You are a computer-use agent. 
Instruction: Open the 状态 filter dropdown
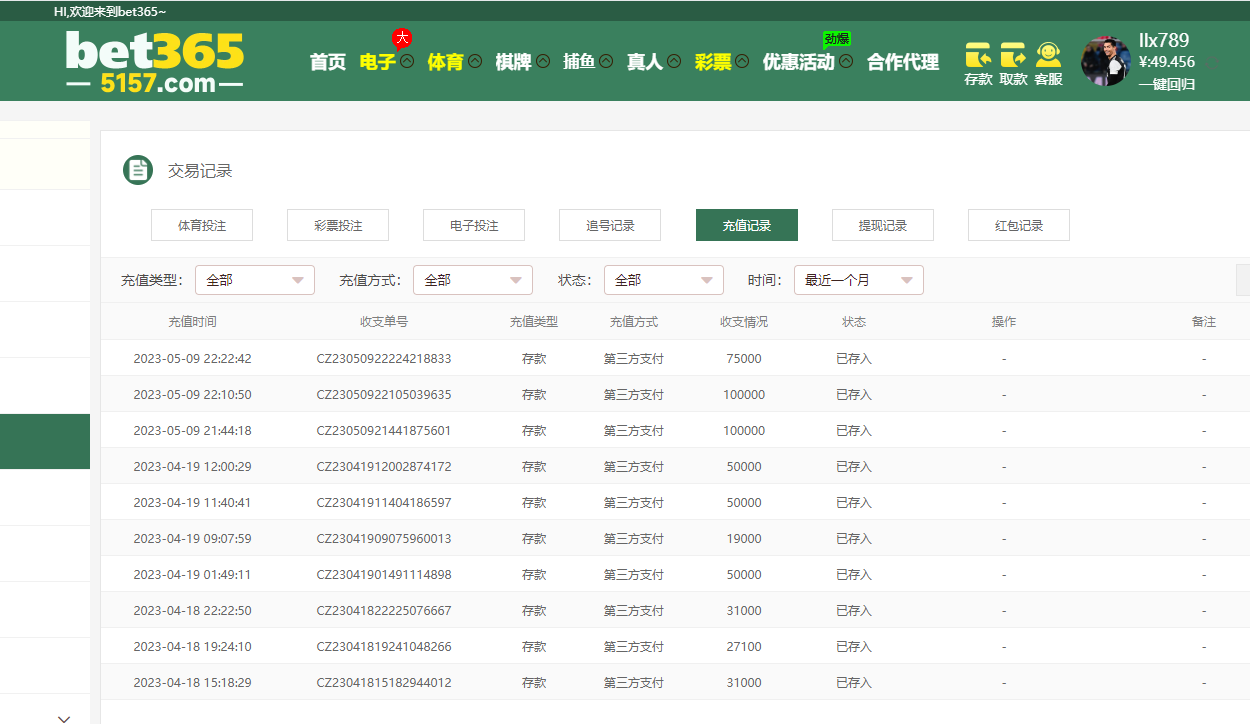pos(664,280)
